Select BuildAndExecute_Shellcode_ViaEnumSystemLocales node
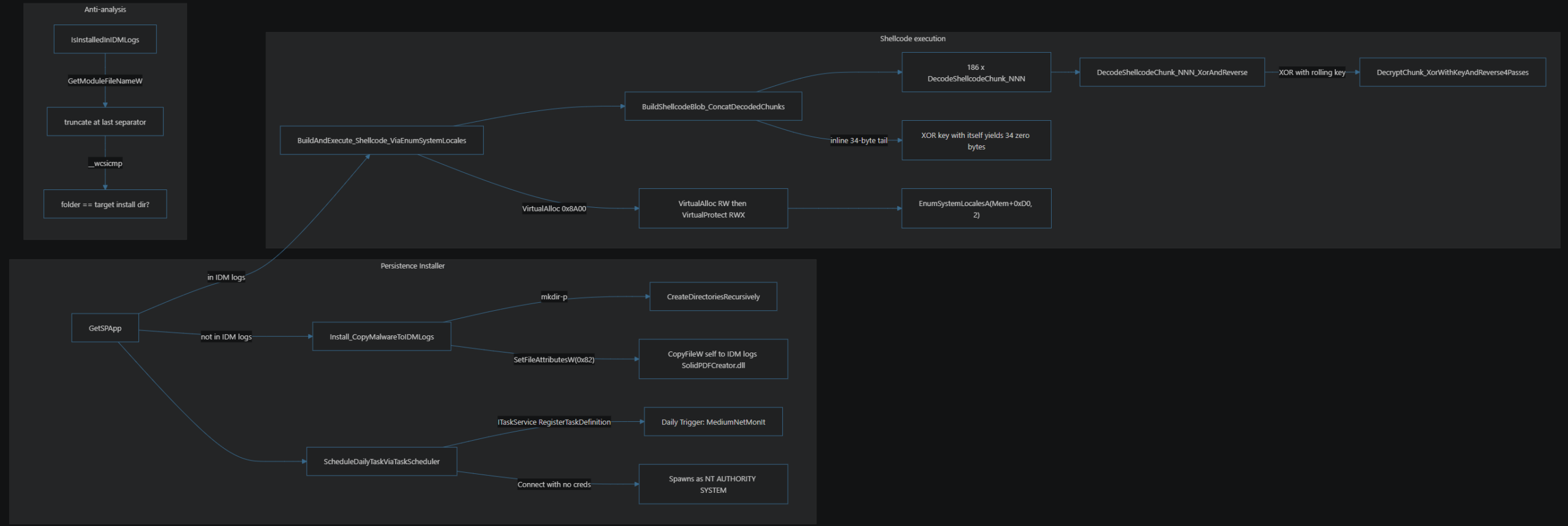 (382, 140)
